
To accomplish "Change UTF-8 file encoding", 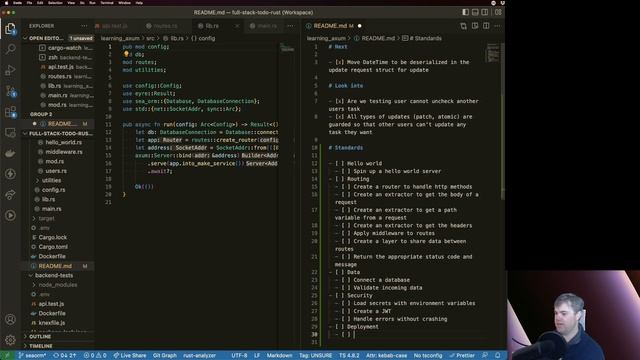I will click(x=239, y=356).
